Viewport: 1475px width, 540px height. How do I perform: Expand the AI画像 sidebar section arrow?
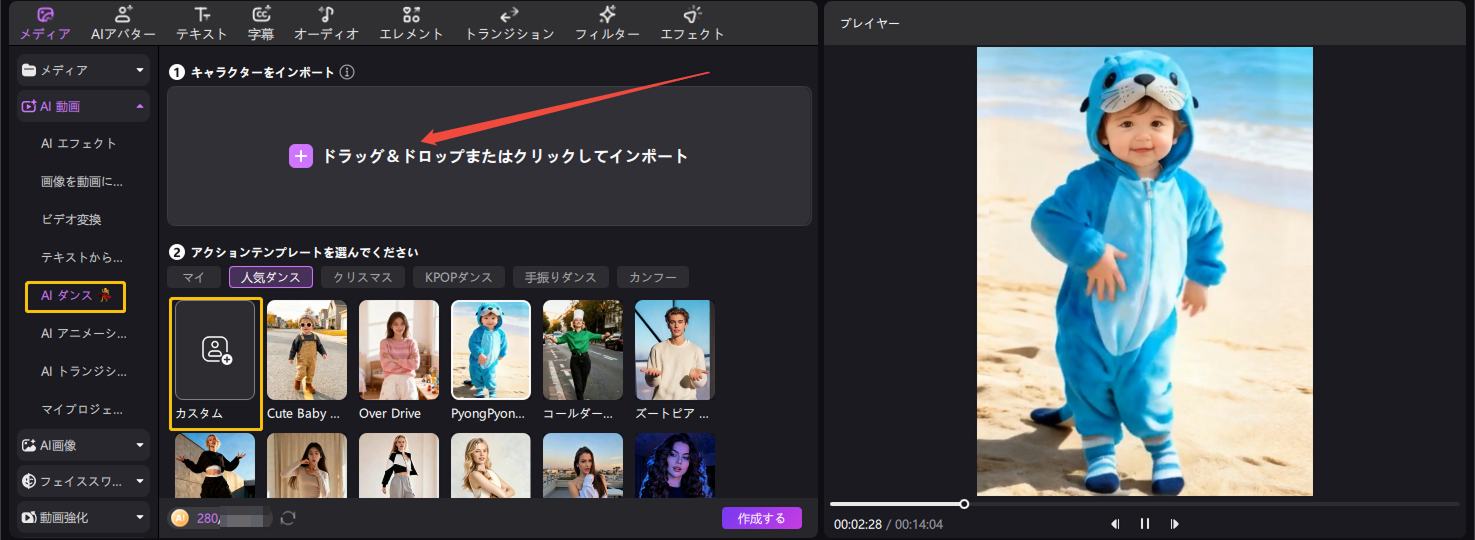pos(140,445)
